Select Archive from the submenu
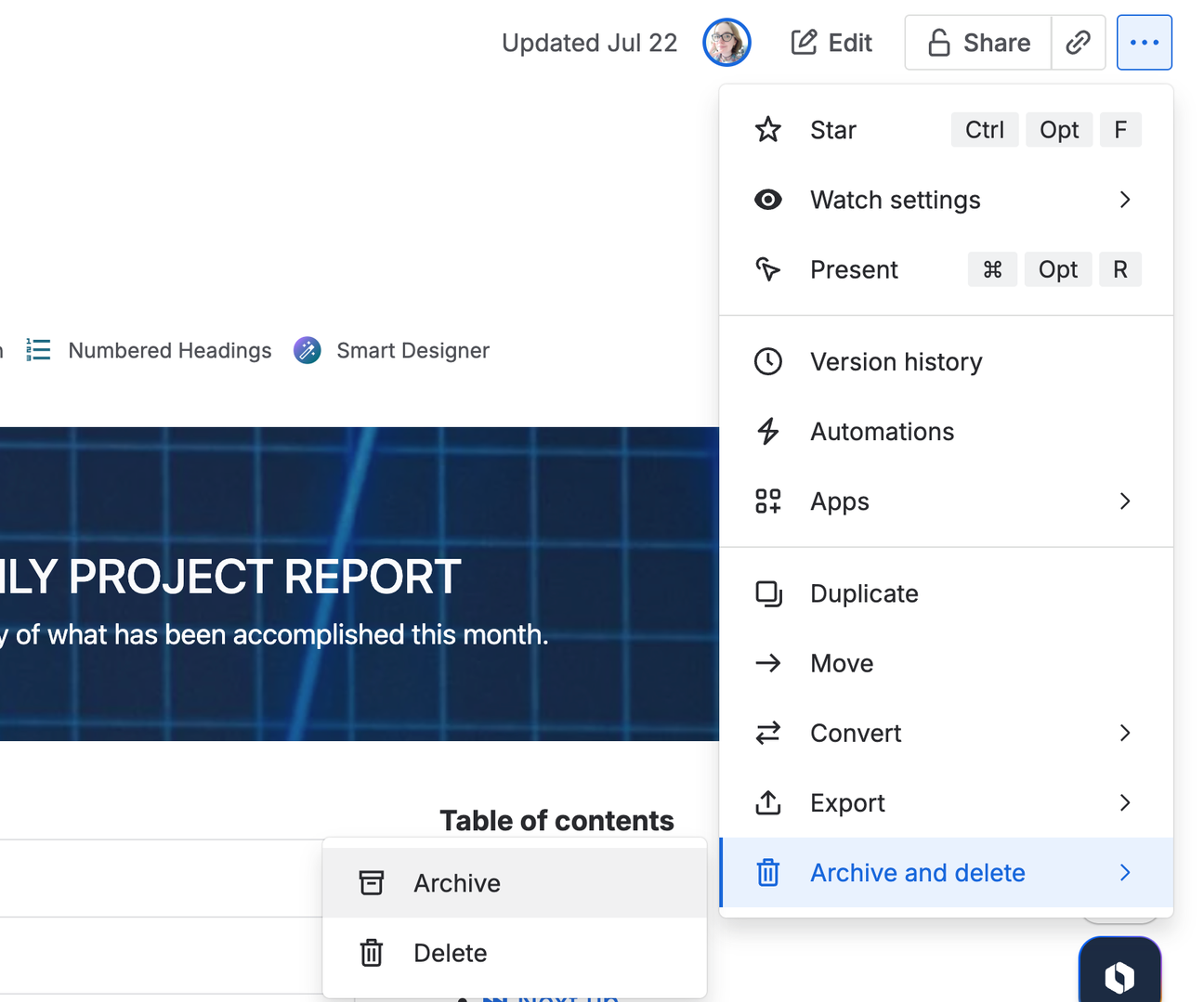This screenshot has width=1204, height=1002. coord(457,882)
